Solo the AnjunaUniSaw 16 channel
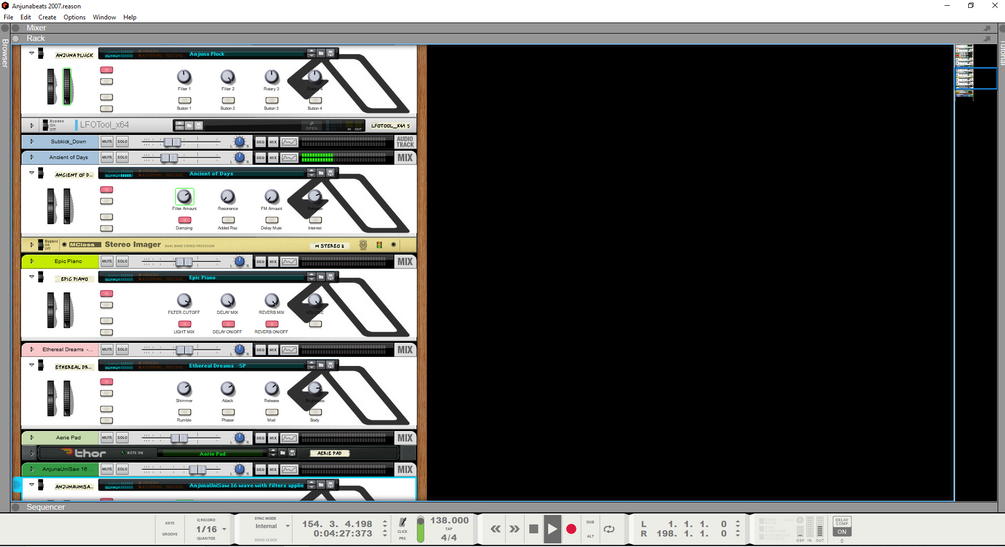The width and height of the screenshot is (1005, 547). [122, 469]
